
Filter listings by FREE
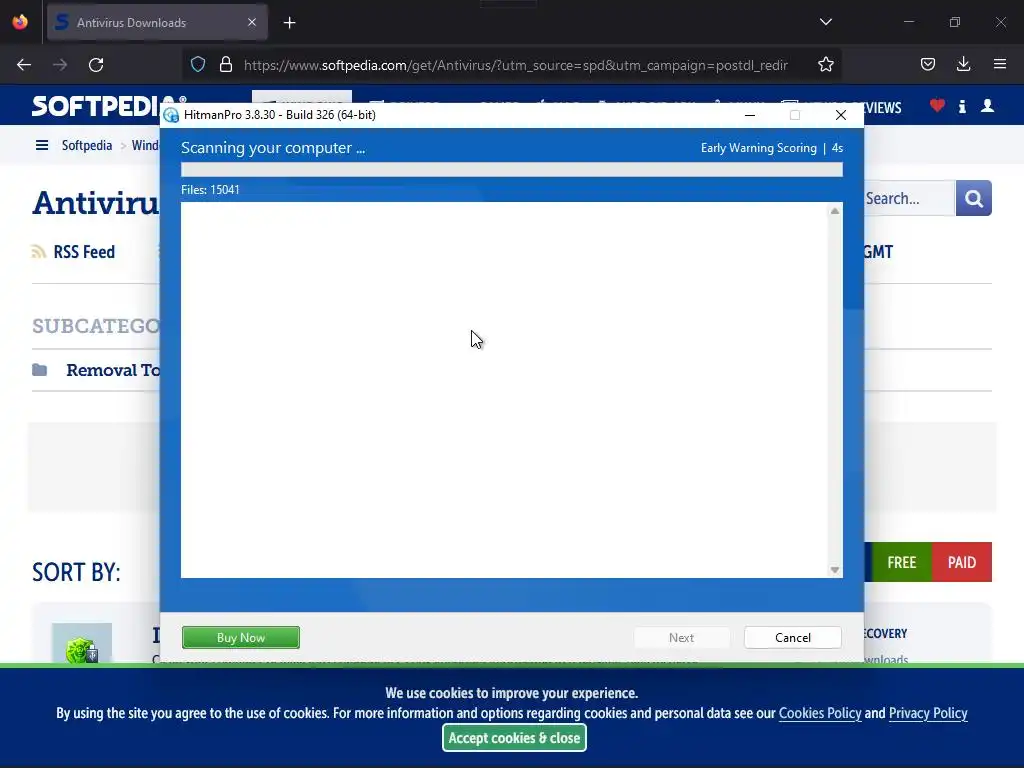(901, 562)
